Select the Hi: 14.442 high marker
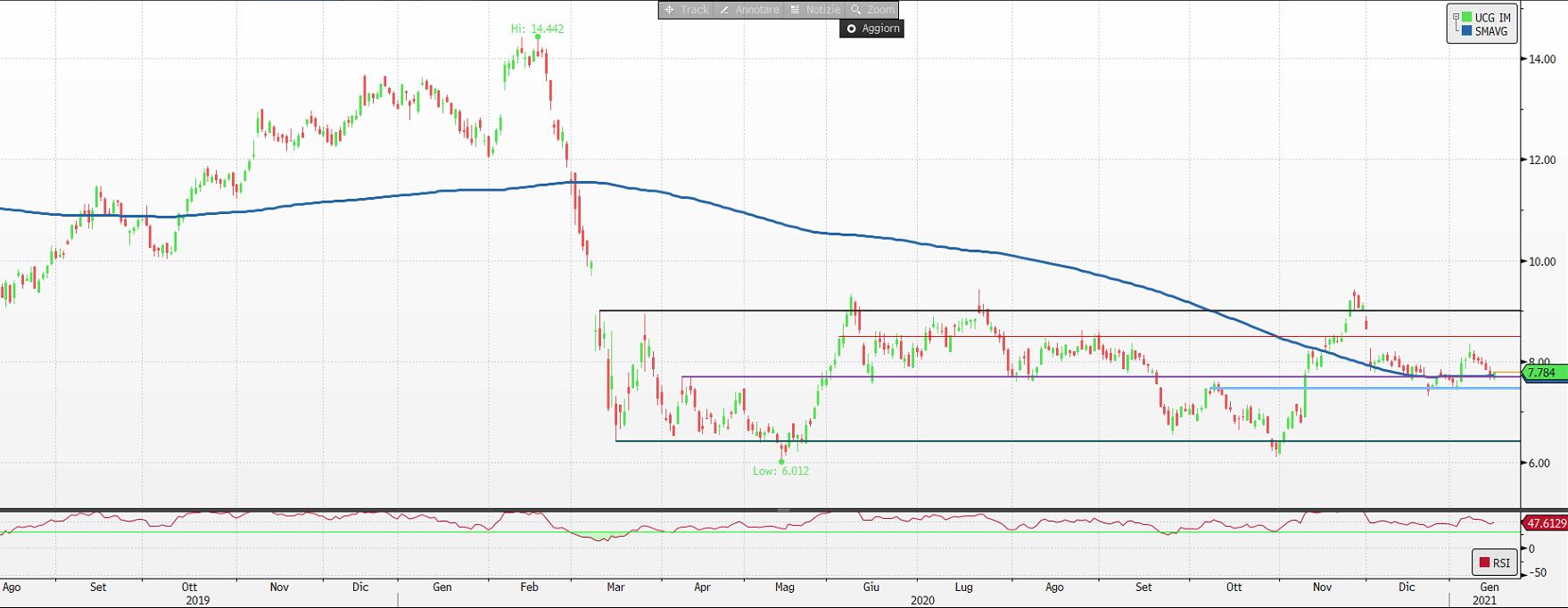Image resolution: width=1568 pixels, height=608 pixels. click(537, 29)
